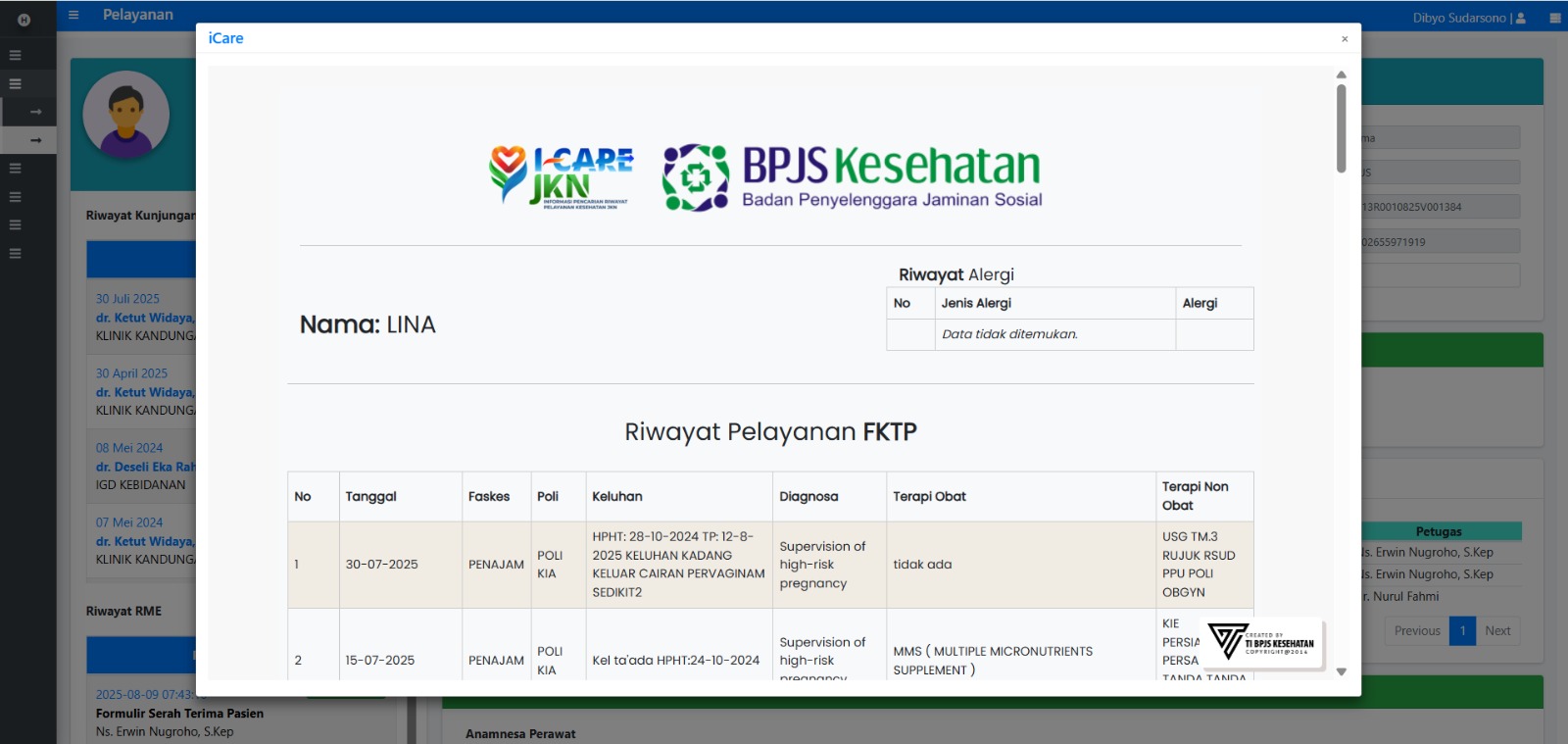
Task: Click field showing 13R0010825V001384
Action: click(x=1441, y=206)
